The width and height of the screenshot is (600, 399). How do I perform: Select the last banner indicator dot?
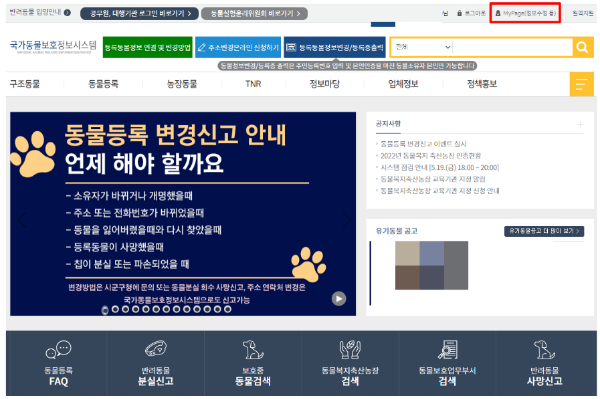(228, 309)
